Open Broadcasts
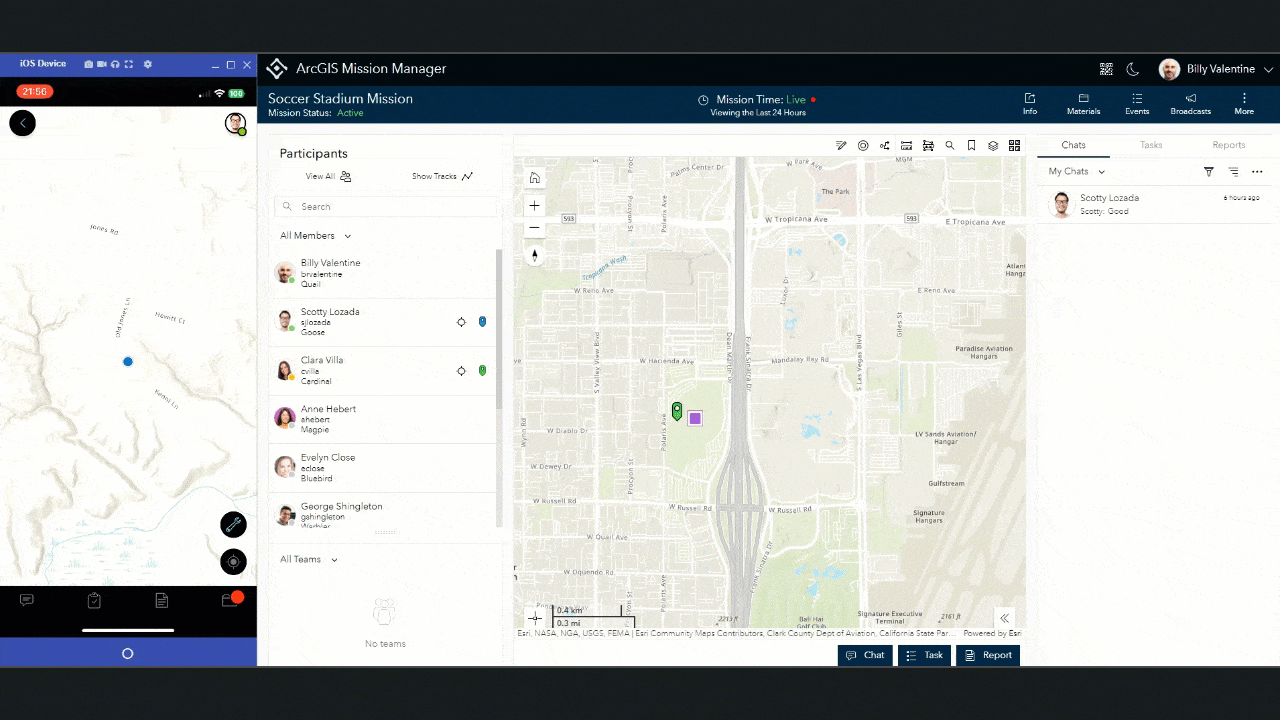The width and height of the screenshot is (1280, 720). pos(1191,104)
